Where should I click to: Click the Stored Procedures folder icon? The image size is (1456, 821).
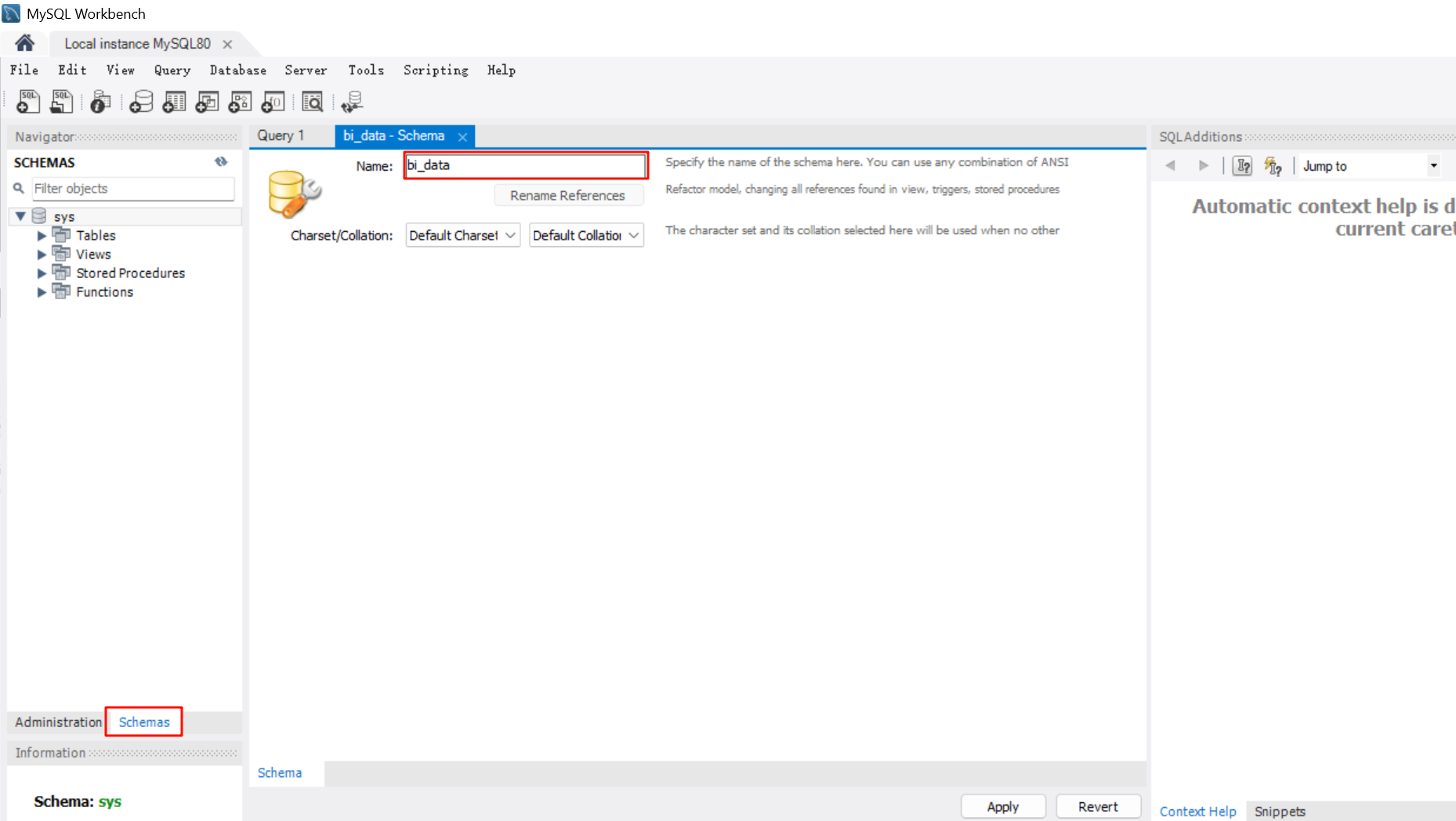[61, 272]
